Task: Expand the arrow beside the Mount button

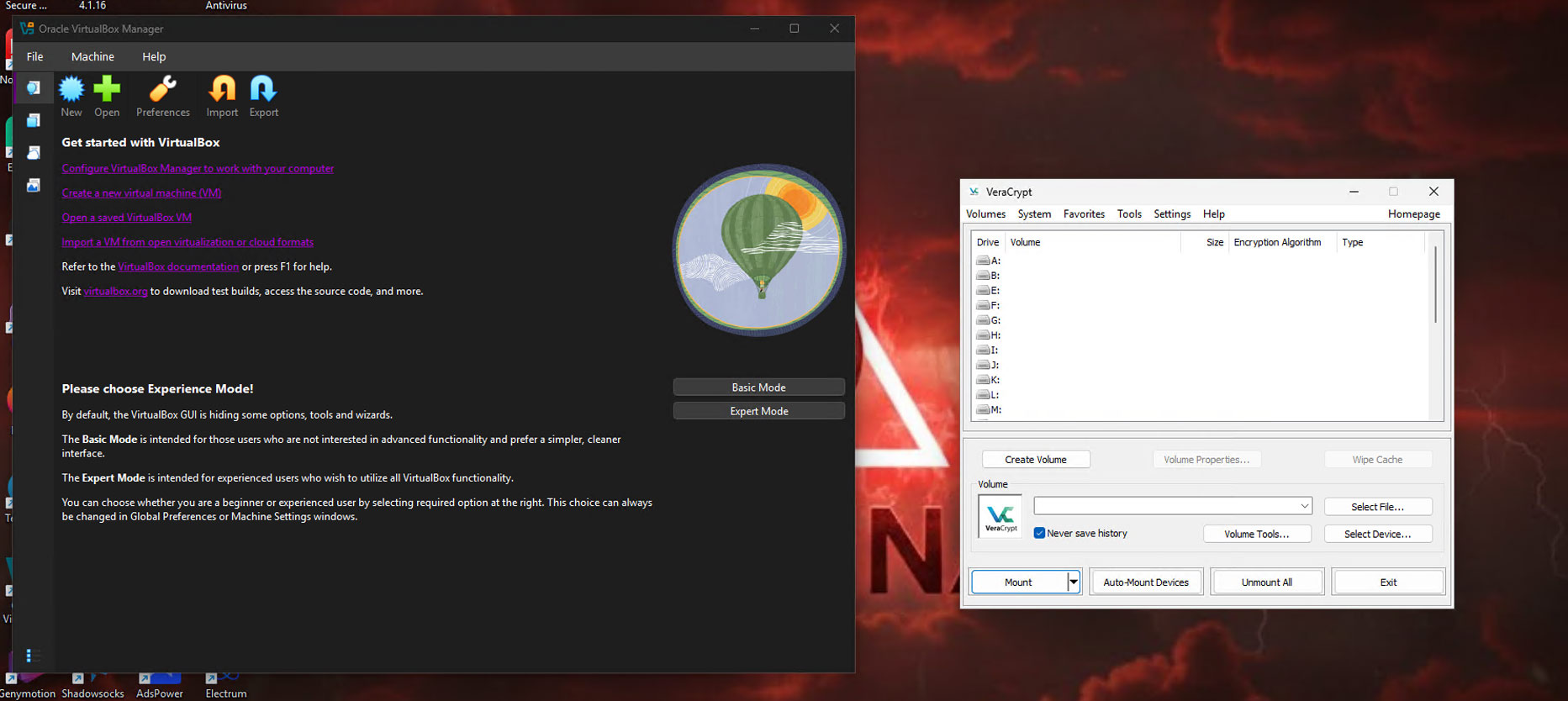Action: [1074, 582]
